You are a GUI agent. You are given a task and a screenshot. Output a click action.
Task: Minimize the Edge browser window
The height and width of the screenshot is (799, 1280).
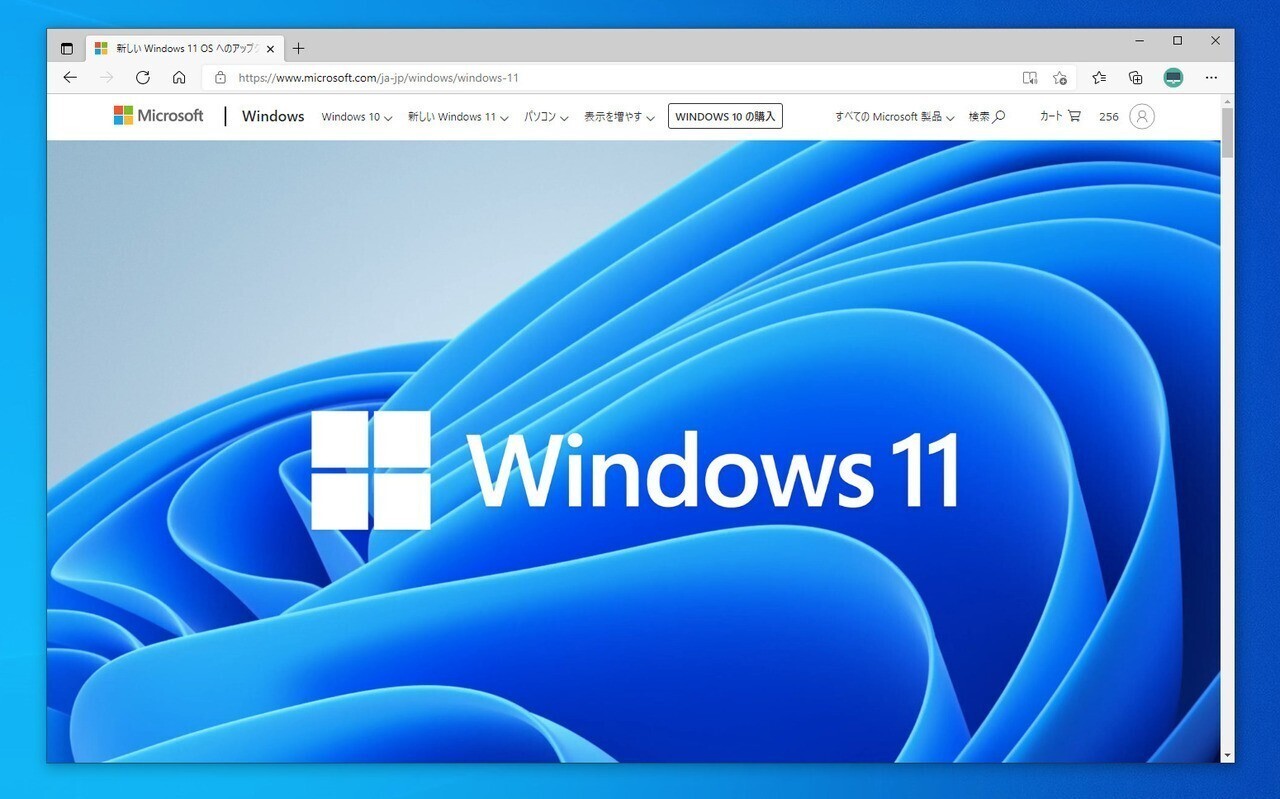coord(1140,41)
